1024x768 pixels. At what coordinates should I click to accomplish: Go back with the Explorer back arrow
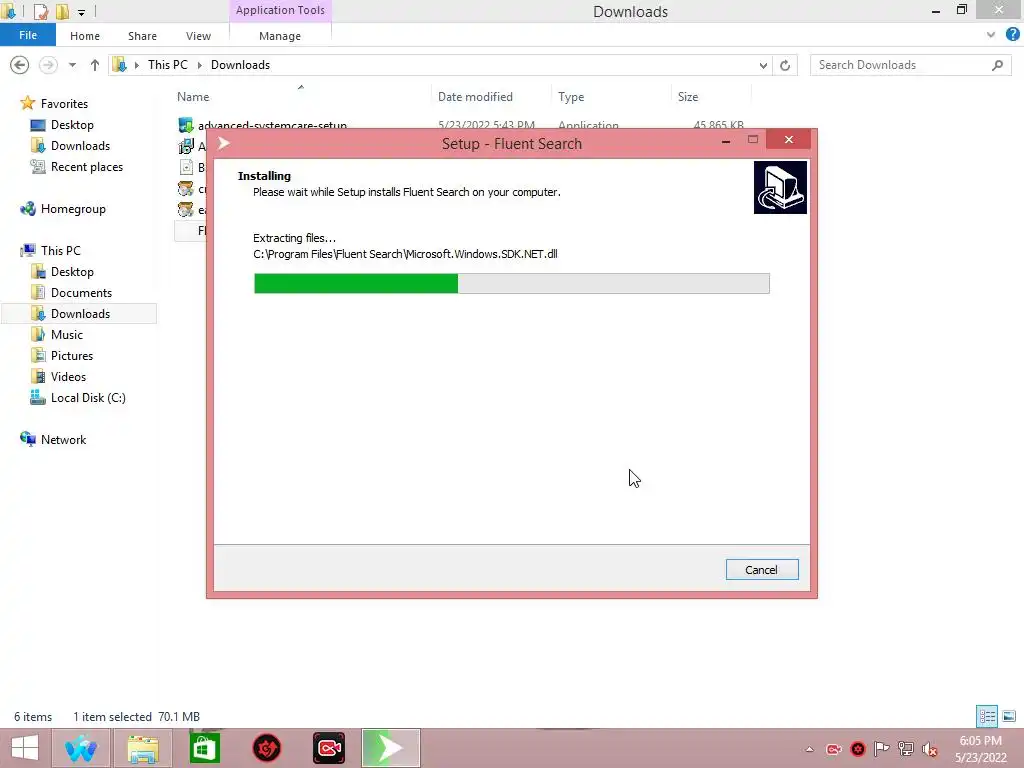[20, 65]
